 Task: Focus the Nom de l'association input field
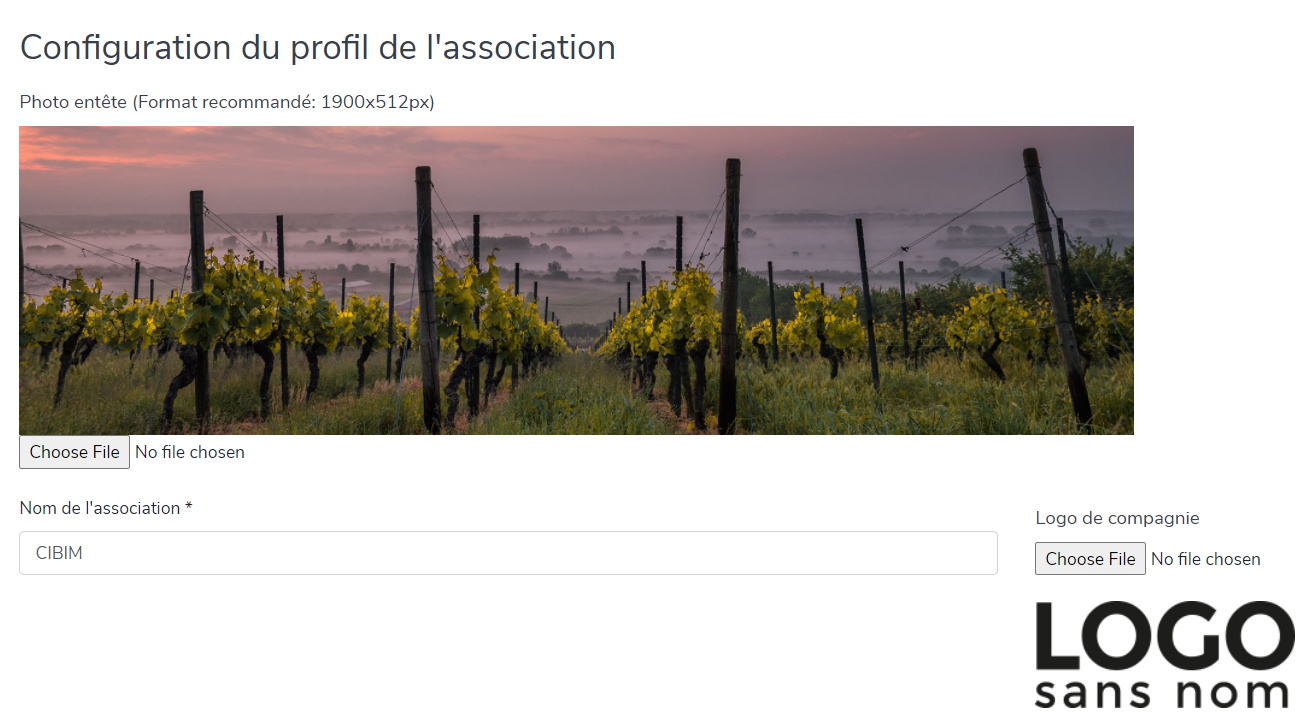pyautogui.click(x=508, y=553)
